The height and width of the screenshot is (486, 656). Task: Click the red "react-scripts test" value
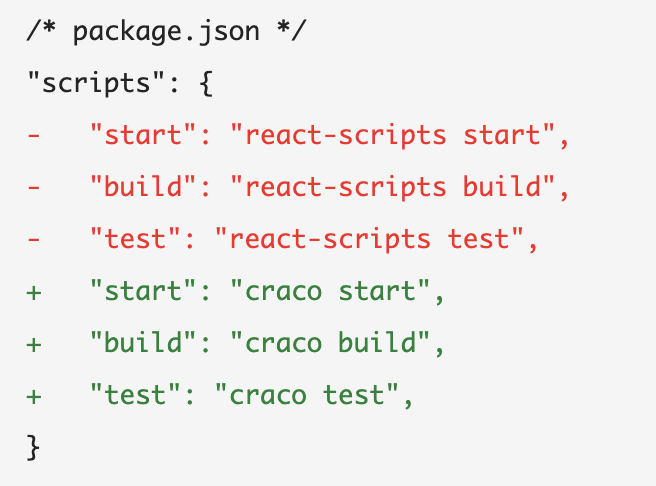pyautogui.click(x=369, y=239)
